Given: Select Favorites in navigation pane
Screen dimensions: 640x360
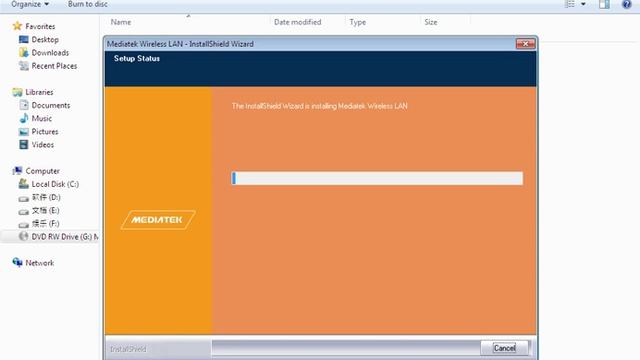Looking at the screenshot, I should point(40,26).
